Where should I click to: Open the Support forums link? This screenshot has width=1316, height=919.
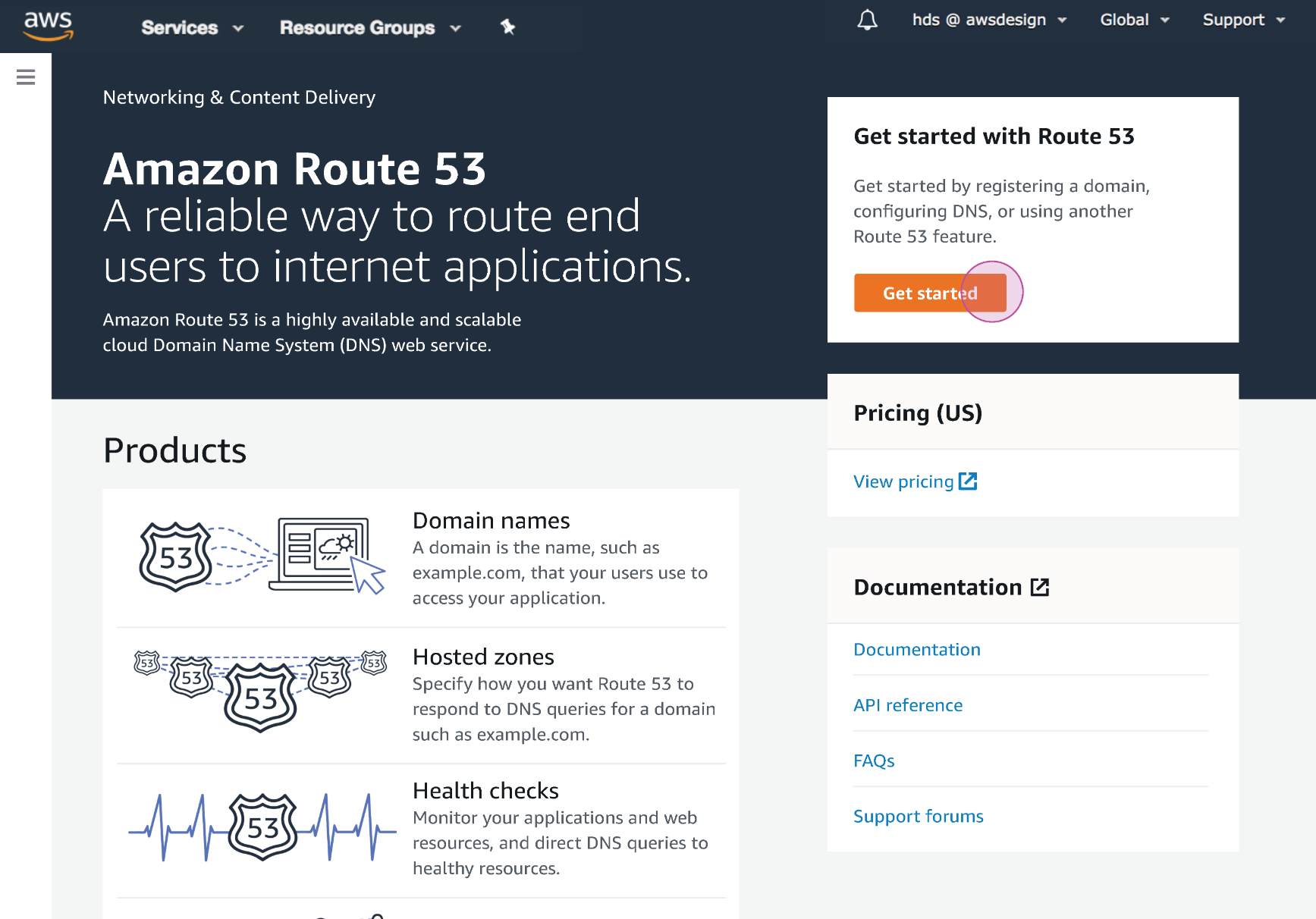[919, 817]
